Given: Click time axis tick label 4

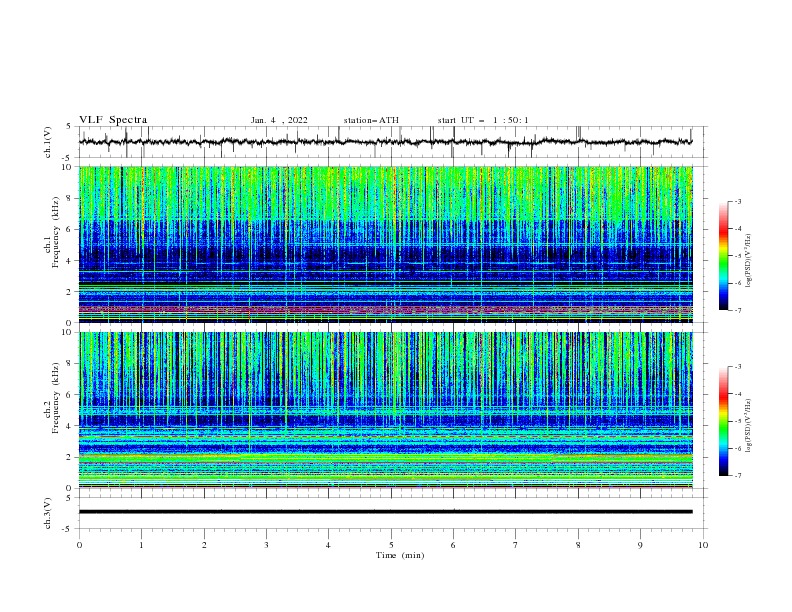Looking at the screenshot, I should coord(328,545).
